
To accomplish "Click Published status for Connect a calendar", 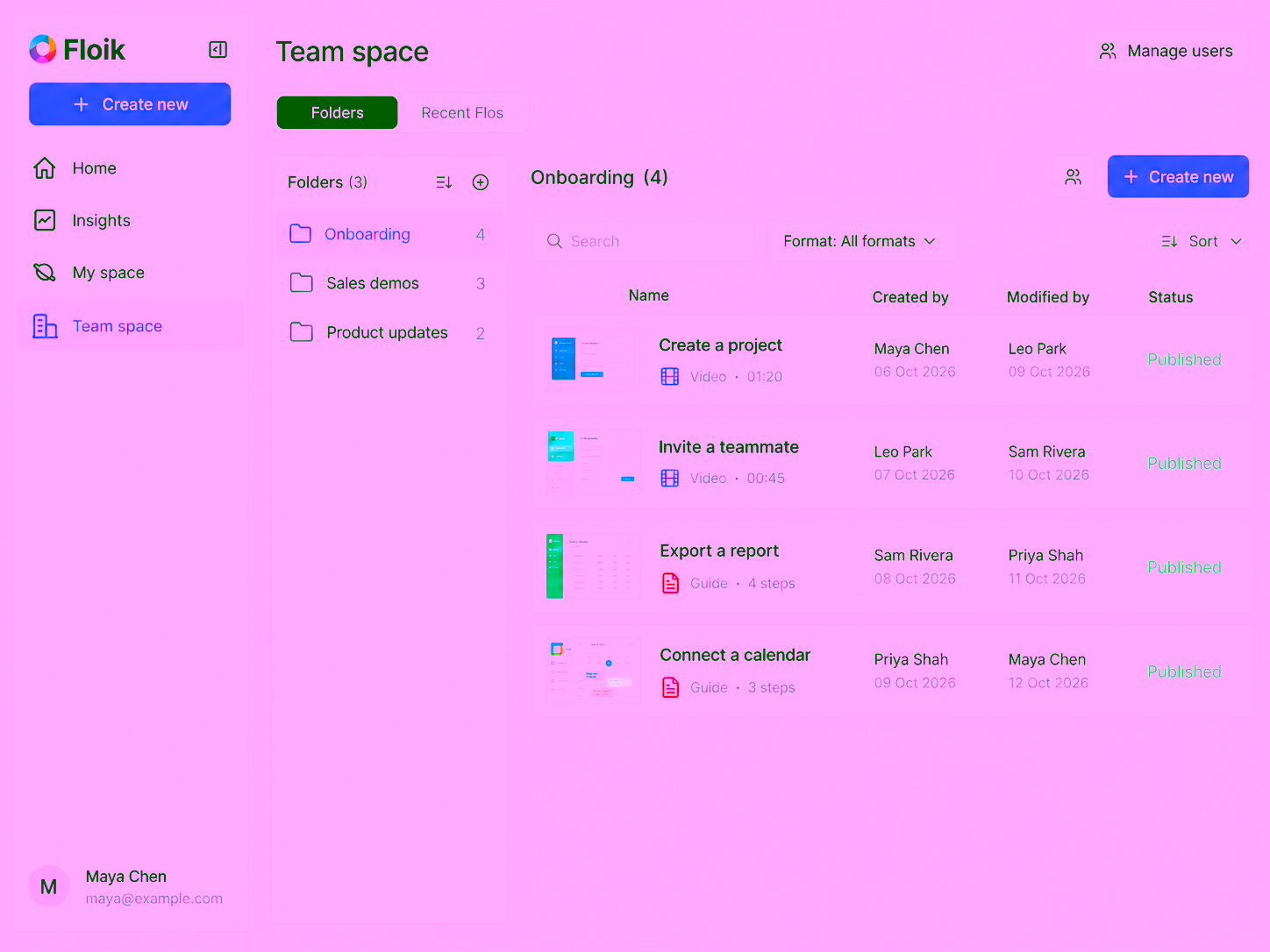I will click(x=1184, y=671).
